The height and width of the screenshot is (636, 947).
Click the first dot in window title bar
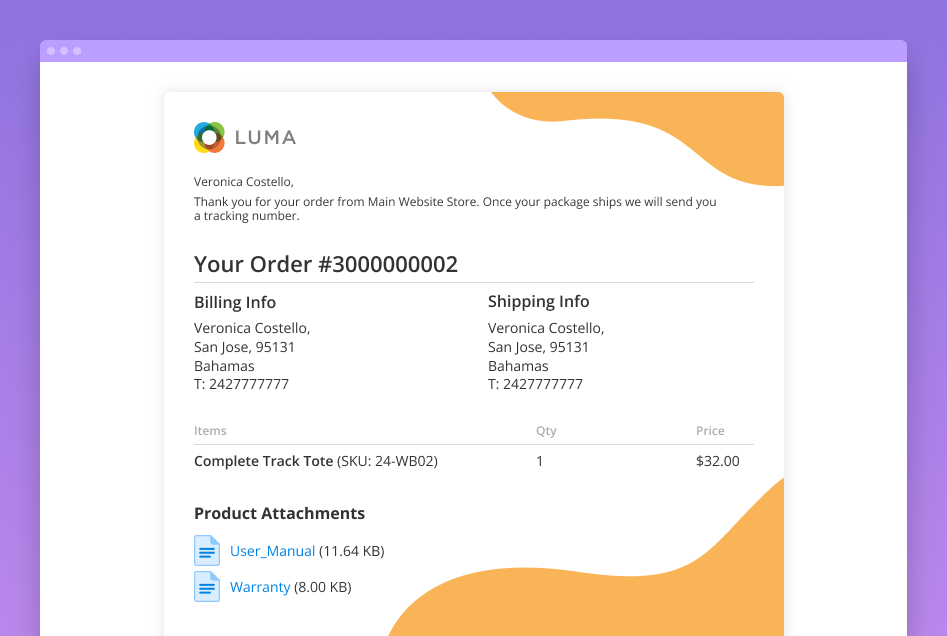(x=51, y=51)
